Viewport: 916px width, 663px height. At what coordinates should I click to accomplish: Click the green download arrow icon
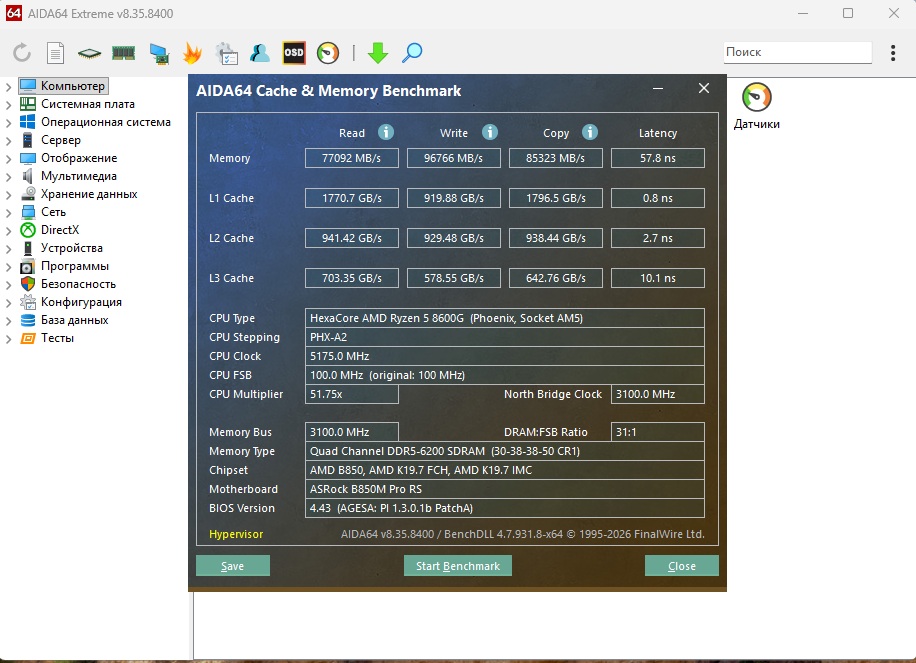378,53
